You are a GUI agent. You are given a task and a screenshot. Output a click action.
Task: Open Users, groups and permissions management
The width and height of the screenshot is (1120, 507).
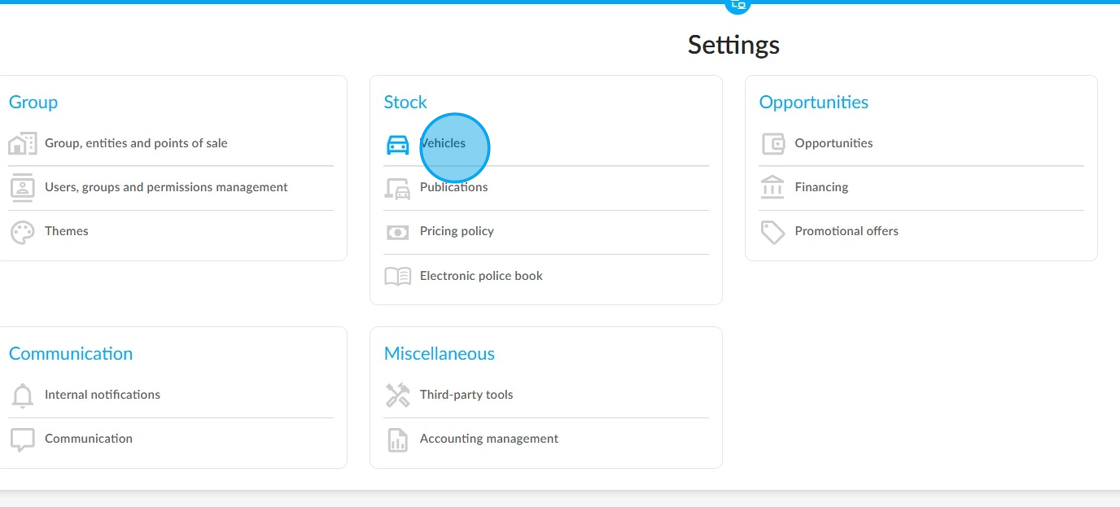166,187
